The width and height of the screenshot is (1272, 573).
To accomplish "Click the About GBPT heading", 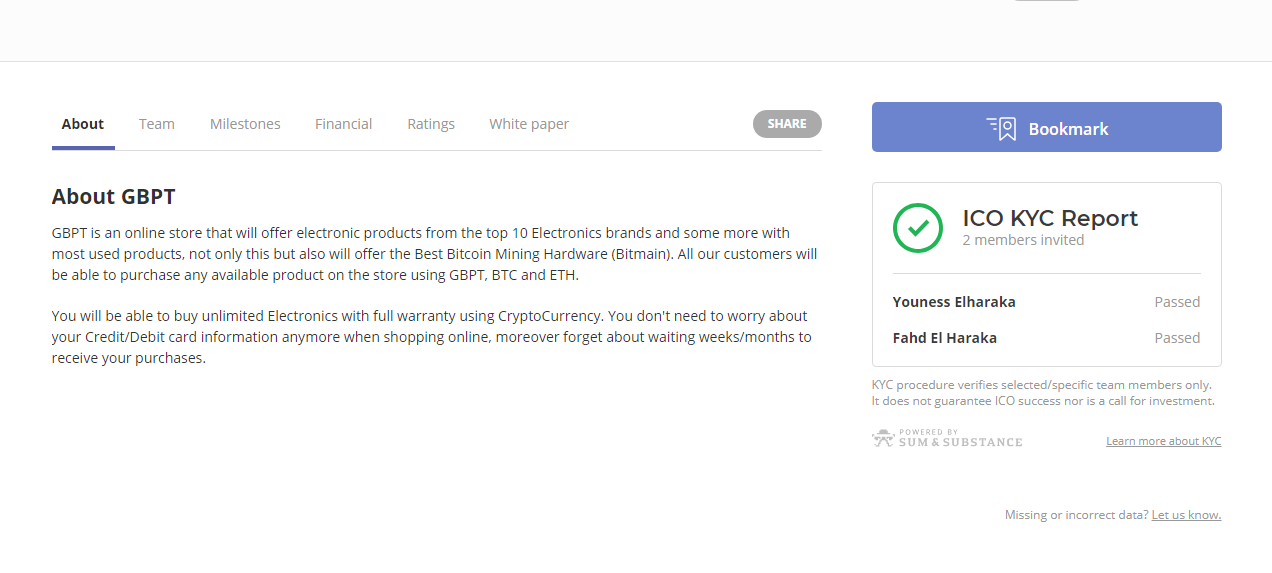I will [x=114, y=196].
